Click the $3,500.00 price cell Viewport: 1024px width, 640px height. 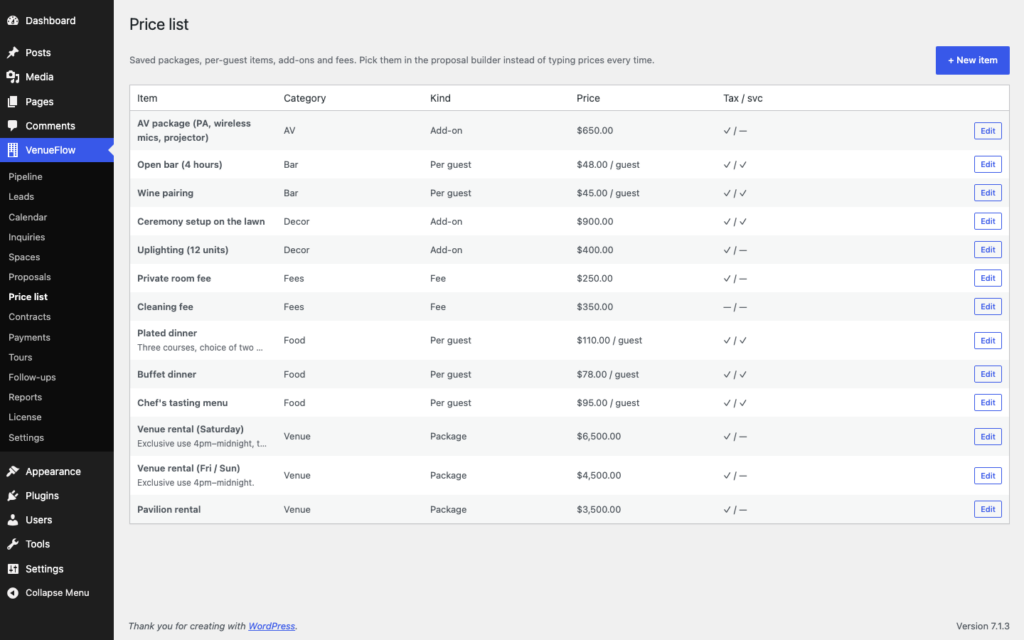pos(599,509)
